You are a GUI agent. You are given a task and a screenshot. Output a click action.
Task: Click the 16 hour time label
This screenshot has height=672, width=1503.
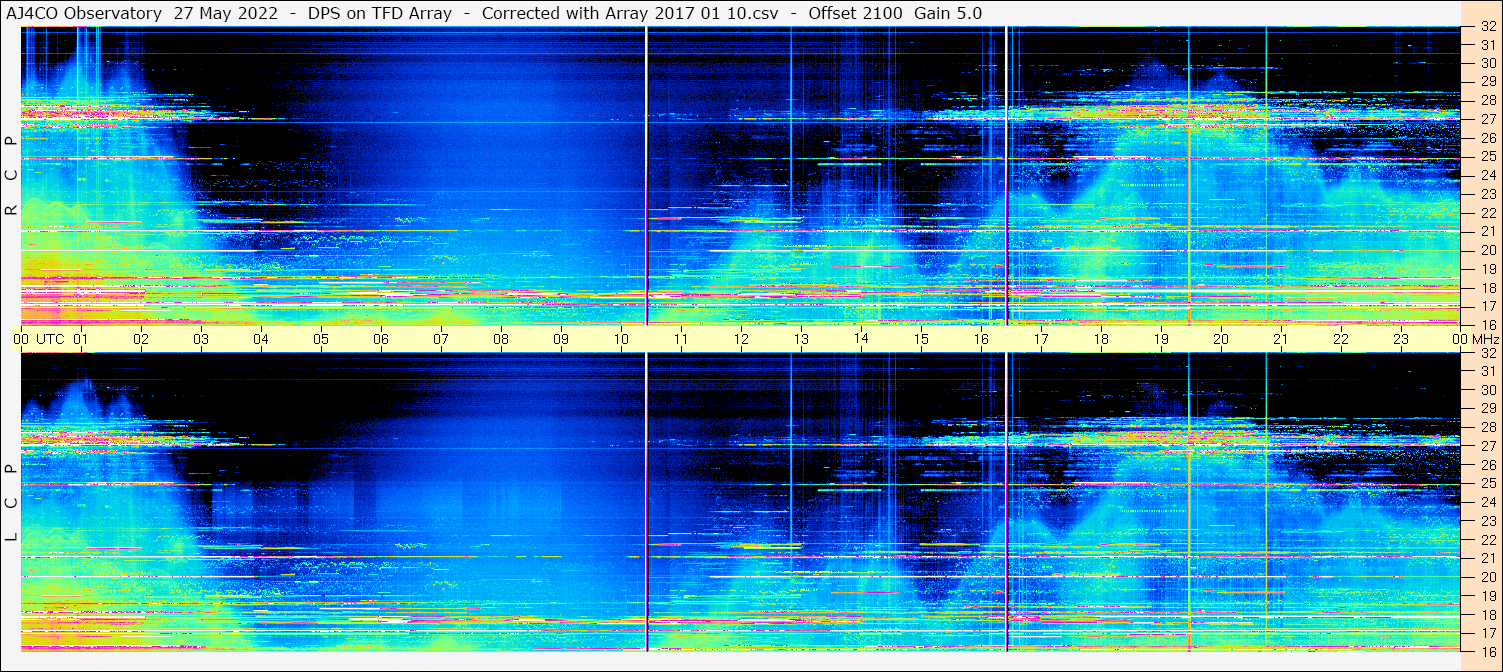(981, 339)
